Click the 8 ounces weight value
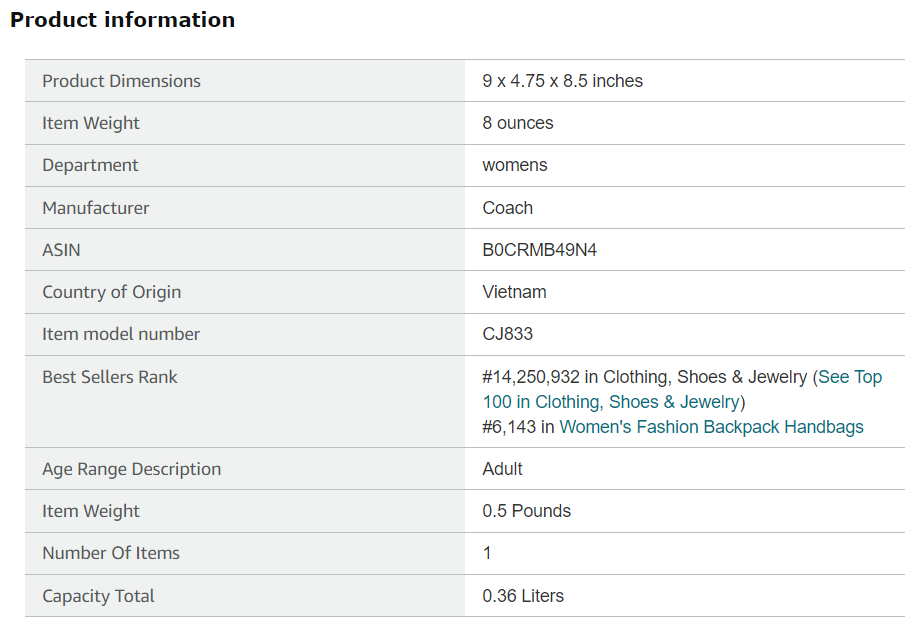922x622 pixels. (x=517, y=123)
